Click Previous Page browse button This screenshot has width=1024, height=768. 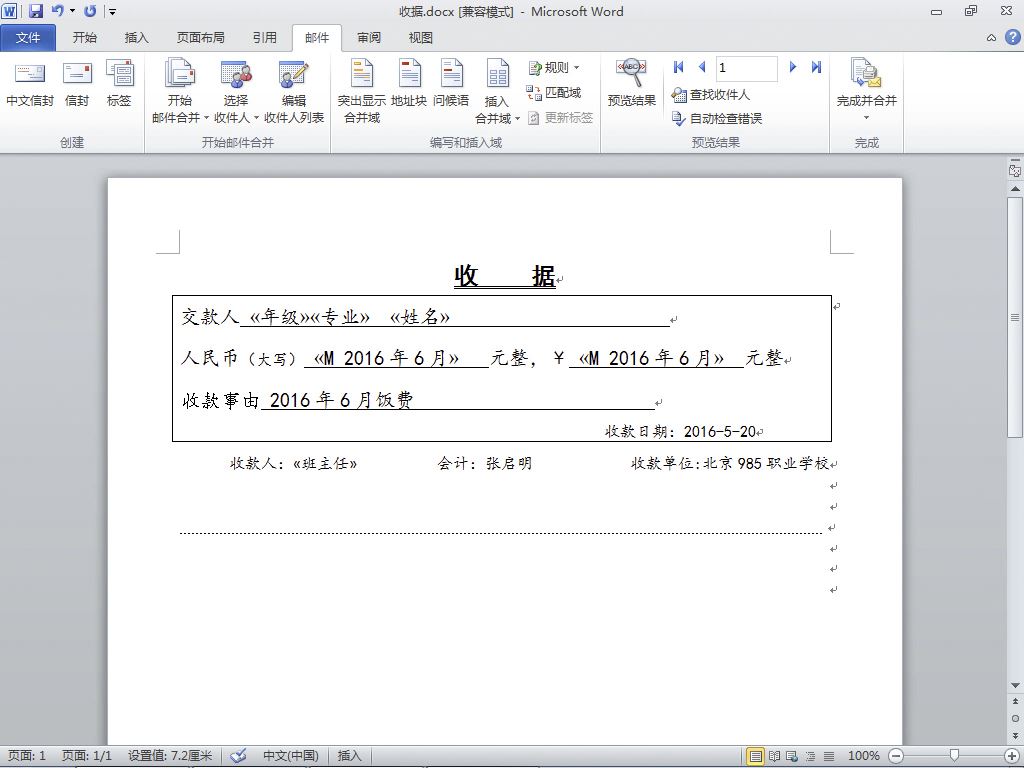click(x=1015, y=701)
